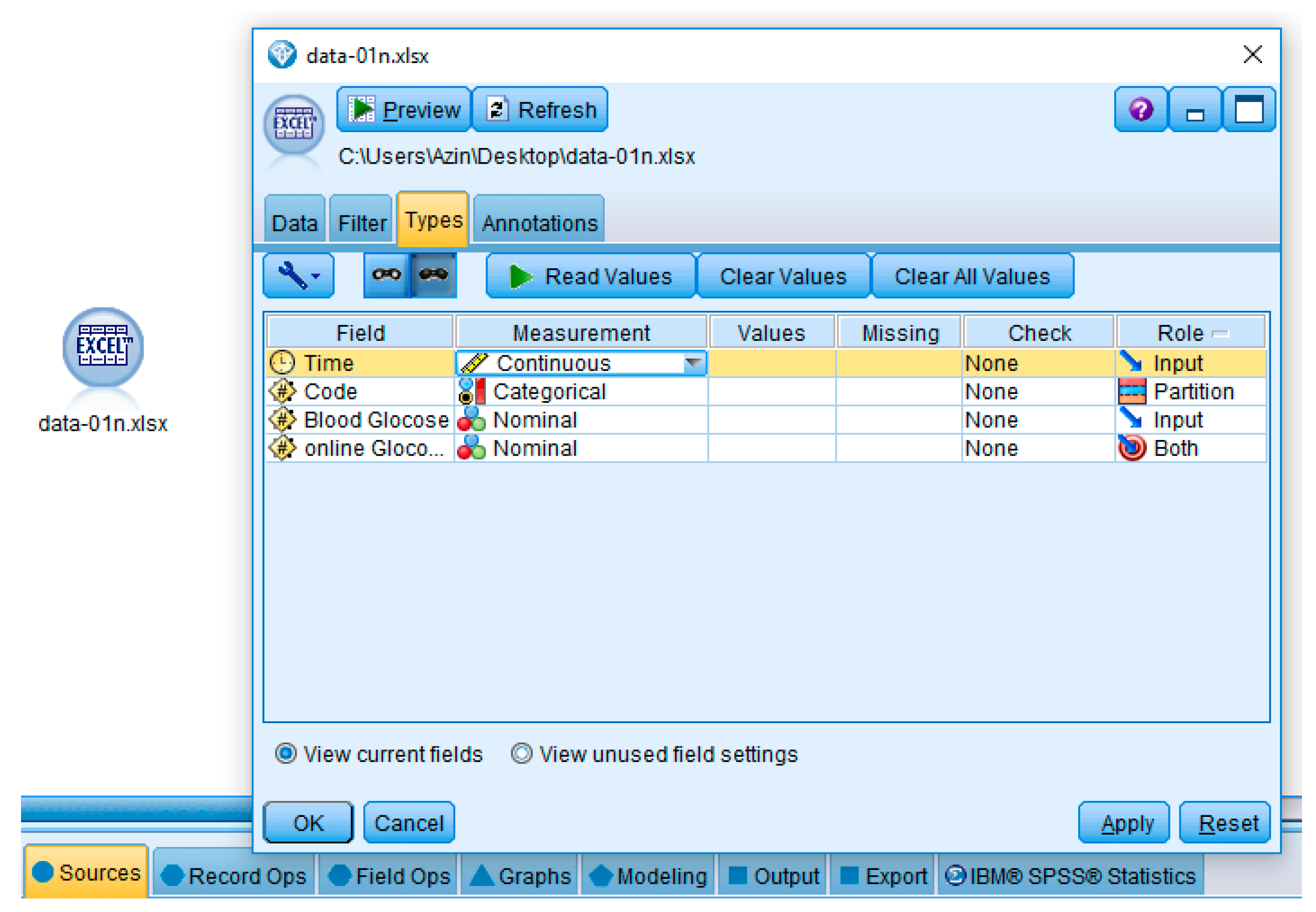Click the dark sunglasses toggle icon
The image size is (1316, 912).
433,275
